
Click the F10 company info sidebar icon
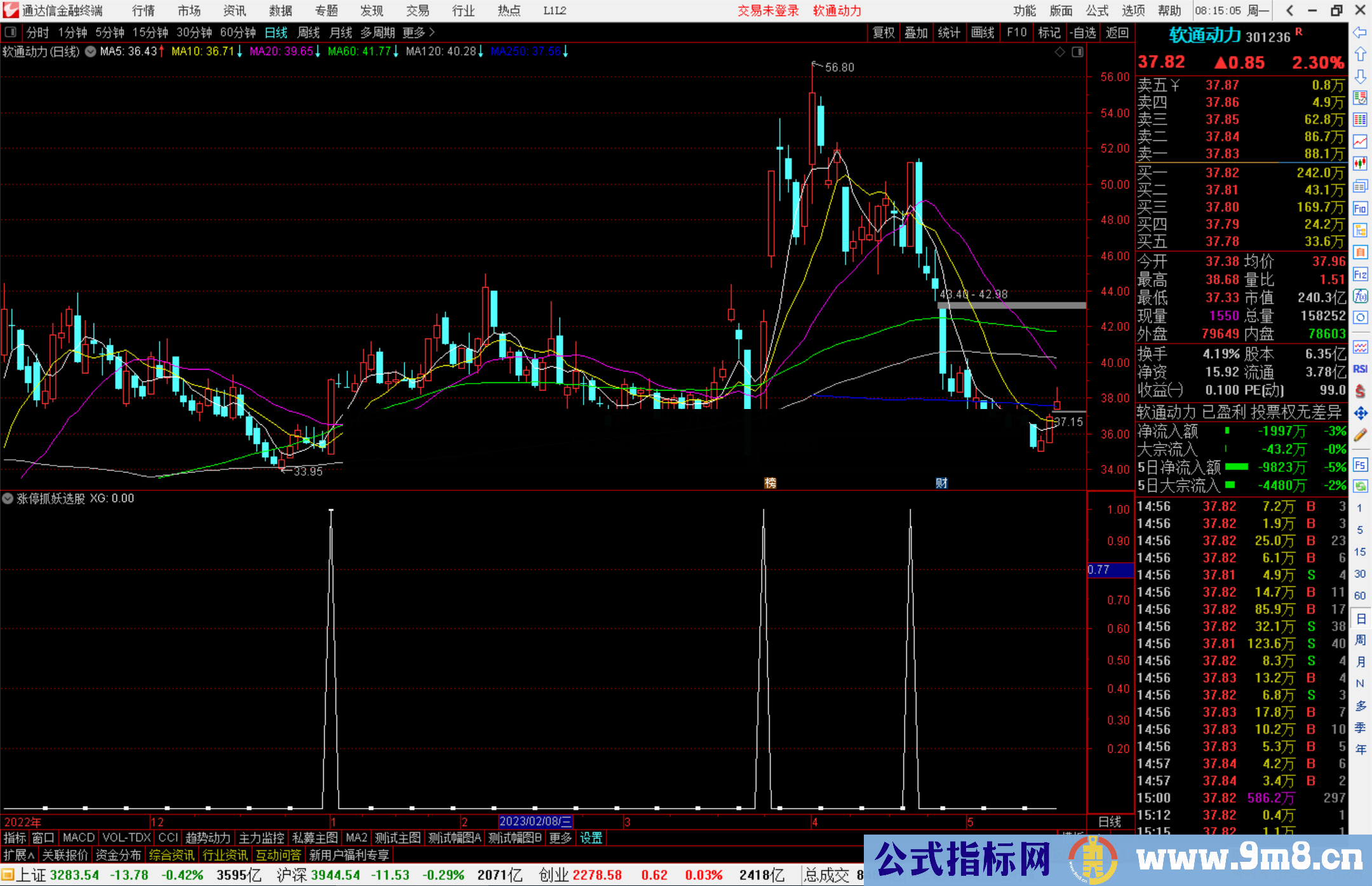click(x=1360, y=208)
